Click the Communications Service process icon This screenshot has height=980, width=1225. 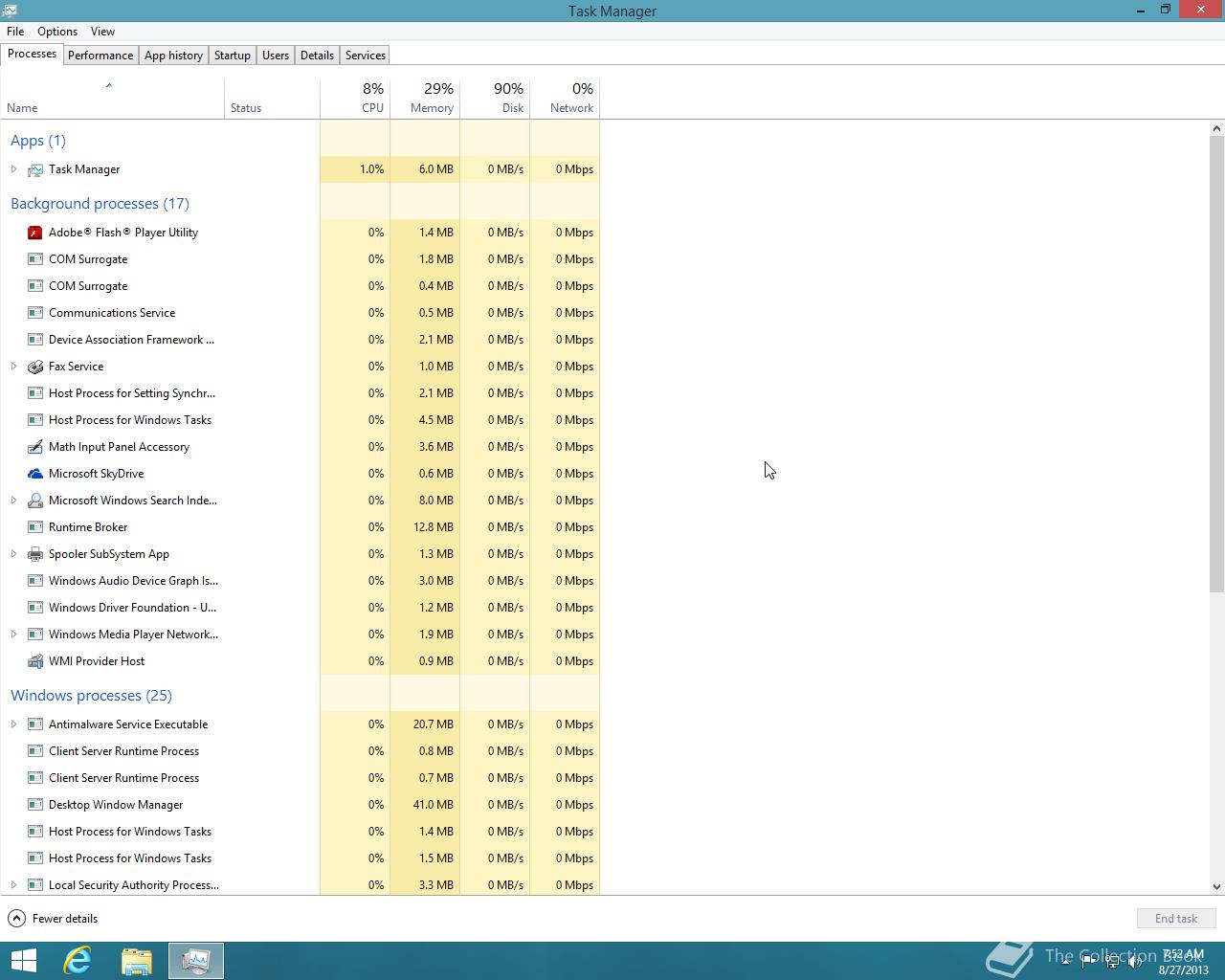tap(35, 313)
